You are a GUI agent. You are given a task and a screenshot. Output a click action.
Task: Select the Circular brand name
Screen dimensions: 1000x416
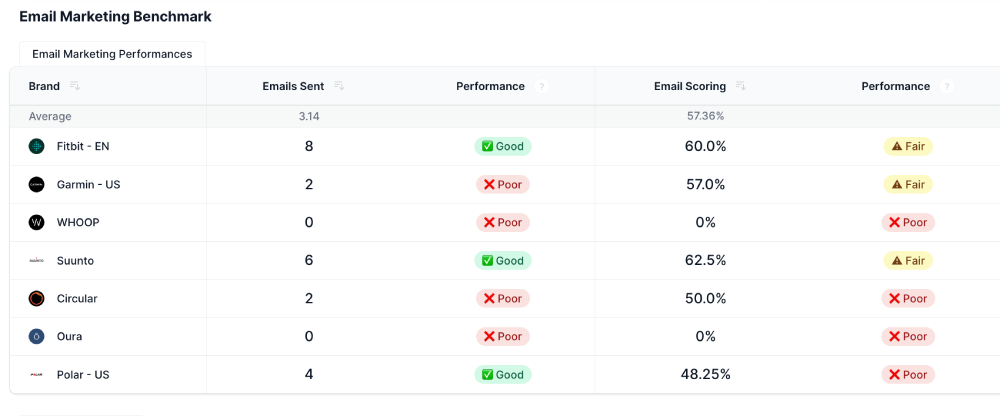(77, 298)
